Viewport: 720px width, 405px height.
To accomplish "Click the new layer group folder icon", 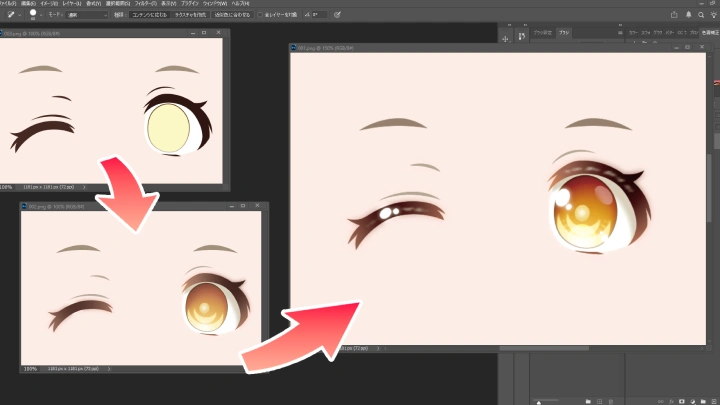I will point(703,401).
